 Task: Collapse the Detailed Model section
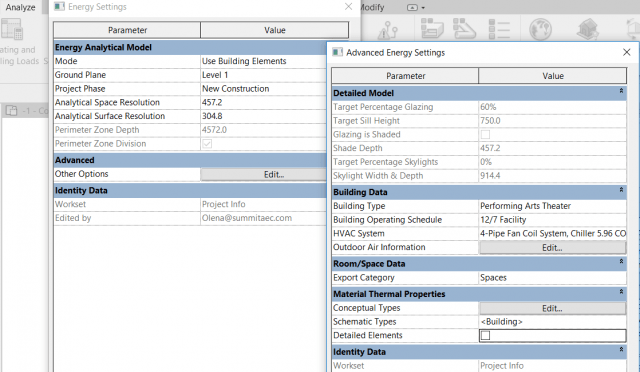(621, 91)
